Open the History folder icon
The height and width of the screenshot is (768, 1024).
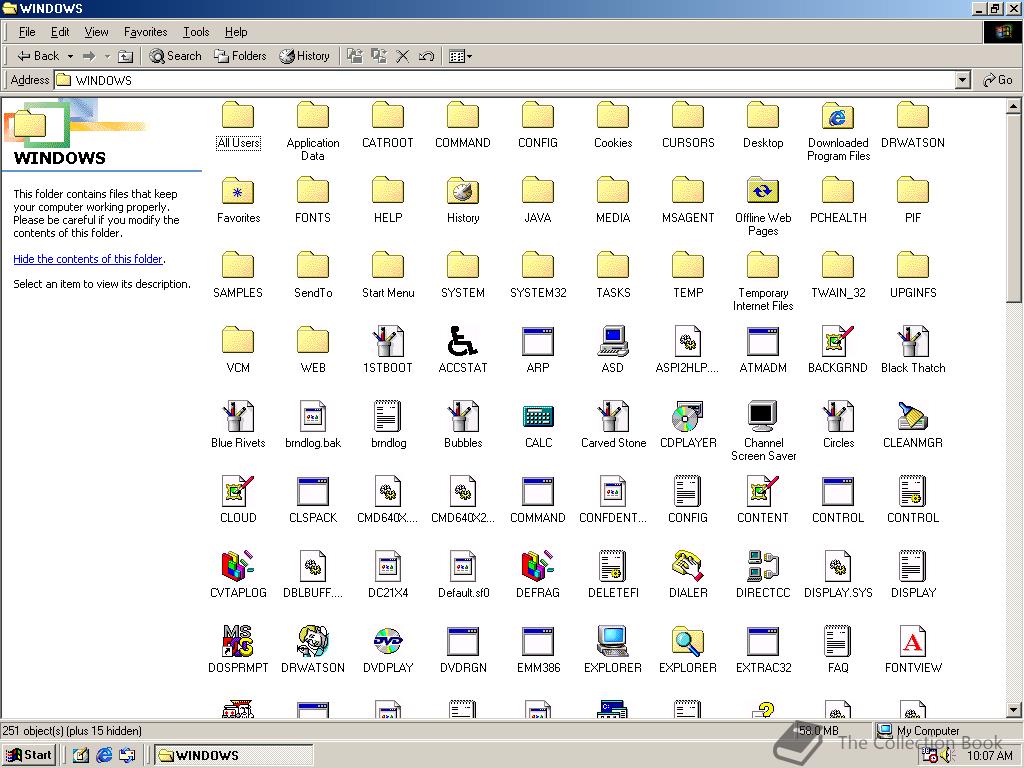click(x=462, y=191)
